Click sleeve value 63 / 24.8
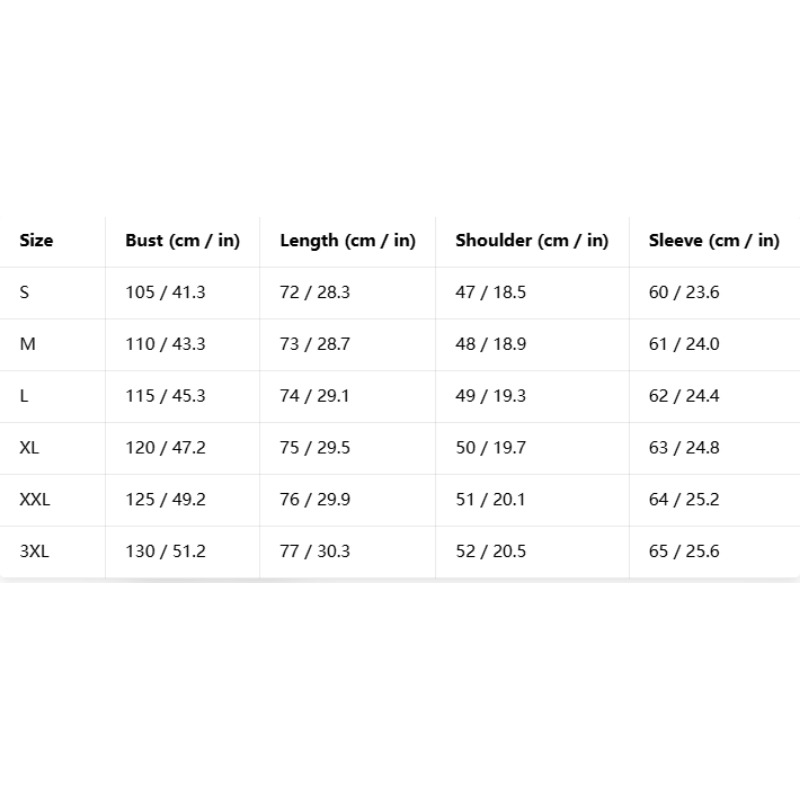The image size is (800, 800). tap(684, 447)
